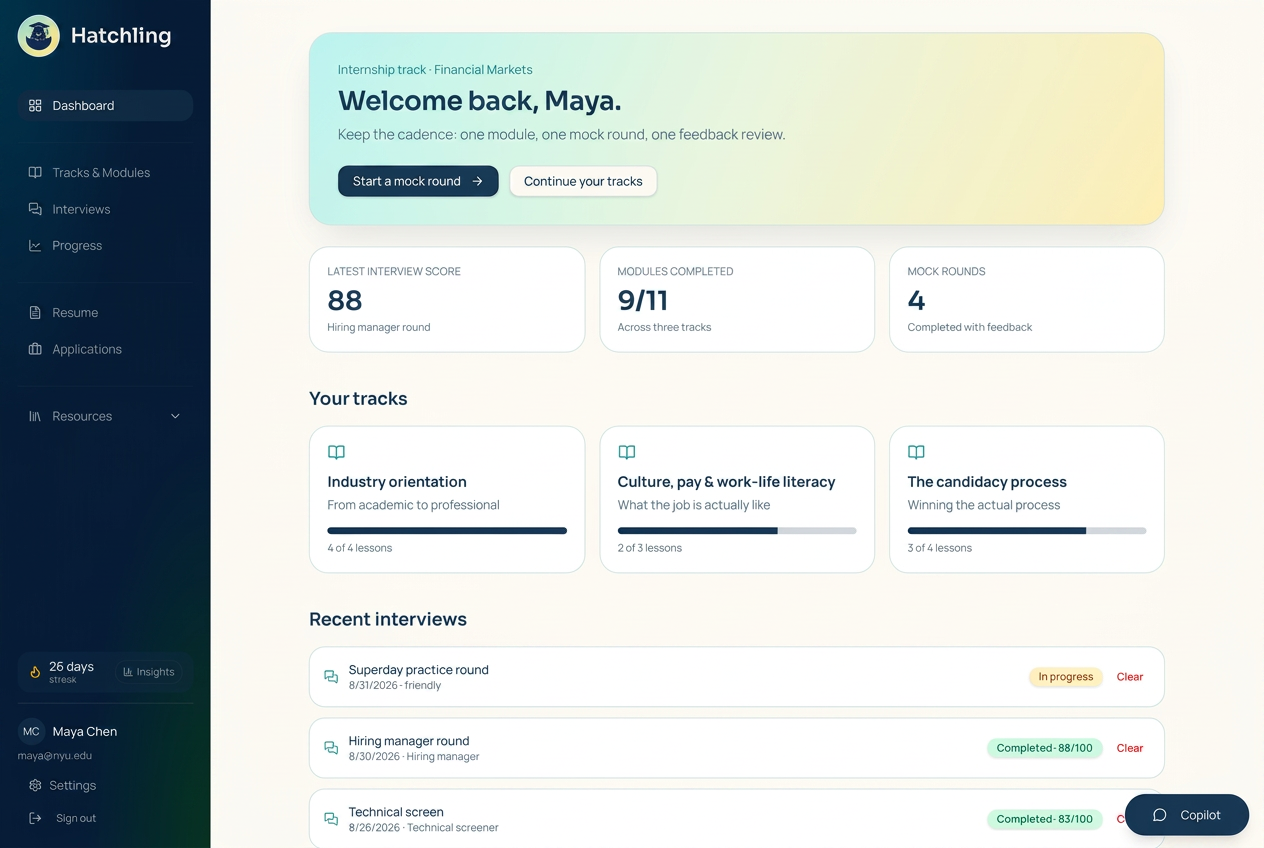Open the Copilot assistant
This screenshot has width=1264, height=848.
point(1187,815)
